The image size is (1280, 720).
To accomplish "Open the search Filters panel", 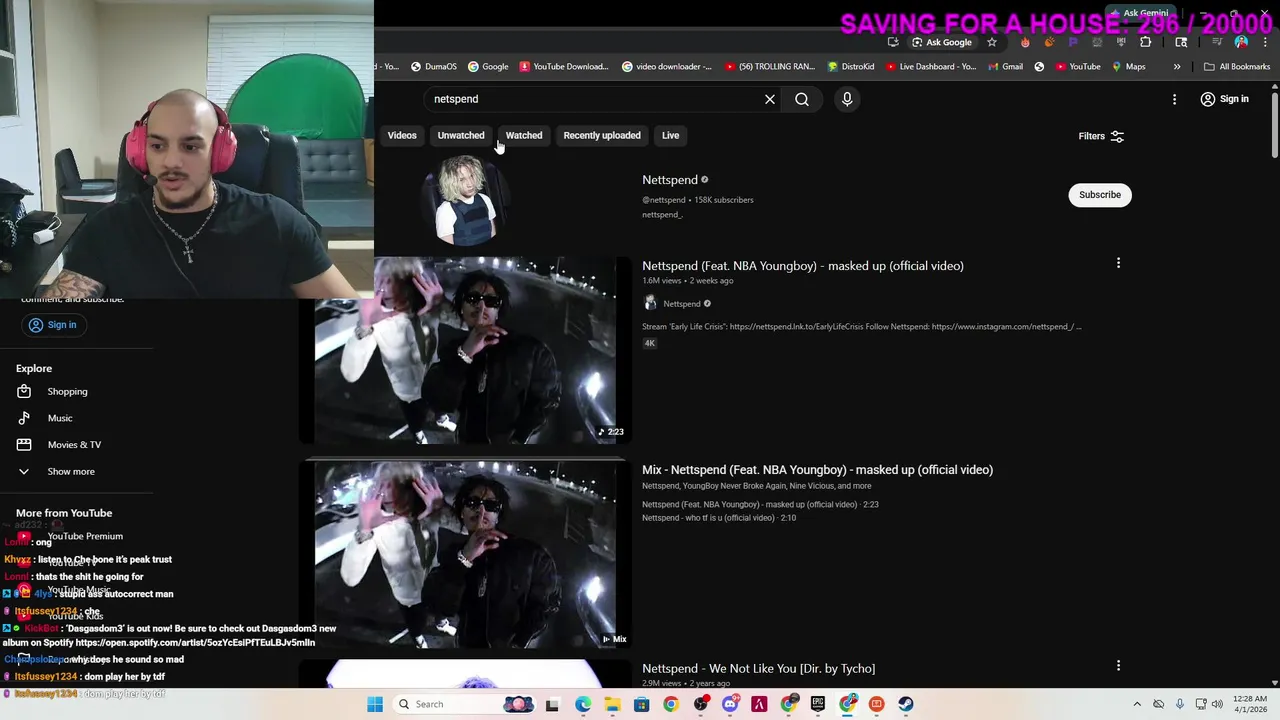I will pos(1101,136).
